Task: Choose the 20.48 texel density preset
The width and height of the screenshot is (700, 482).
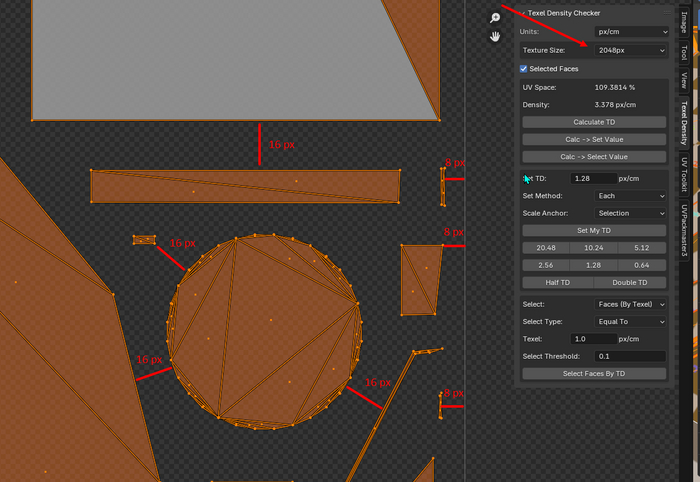Action: click(x=546, y=248)
